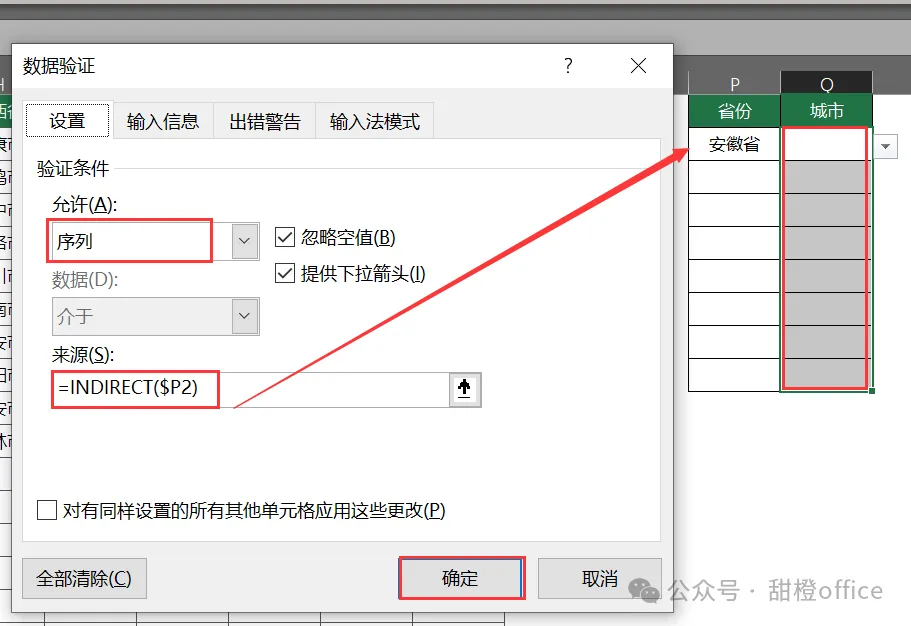Expand the 允许 dropdown showing 序列

click(x=245, y=241)
